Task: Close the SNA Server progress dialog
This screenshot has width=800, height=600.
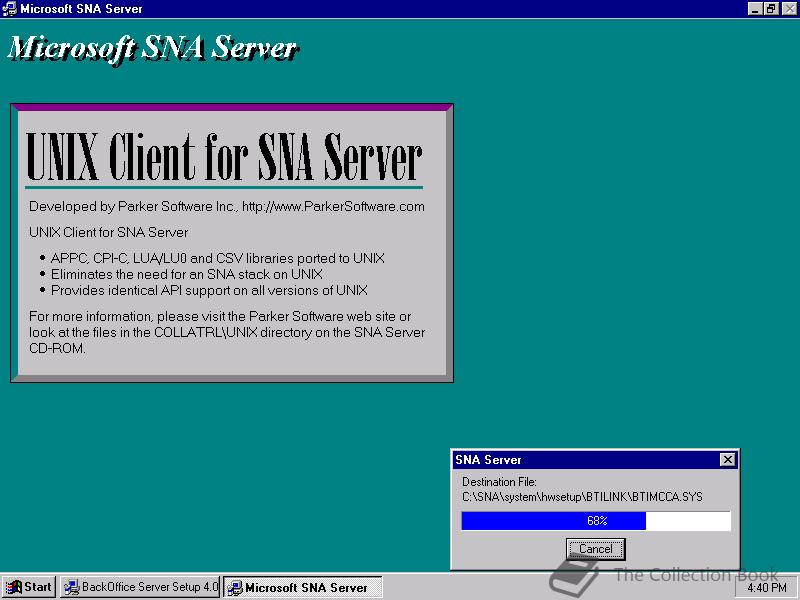Action: 728,460
